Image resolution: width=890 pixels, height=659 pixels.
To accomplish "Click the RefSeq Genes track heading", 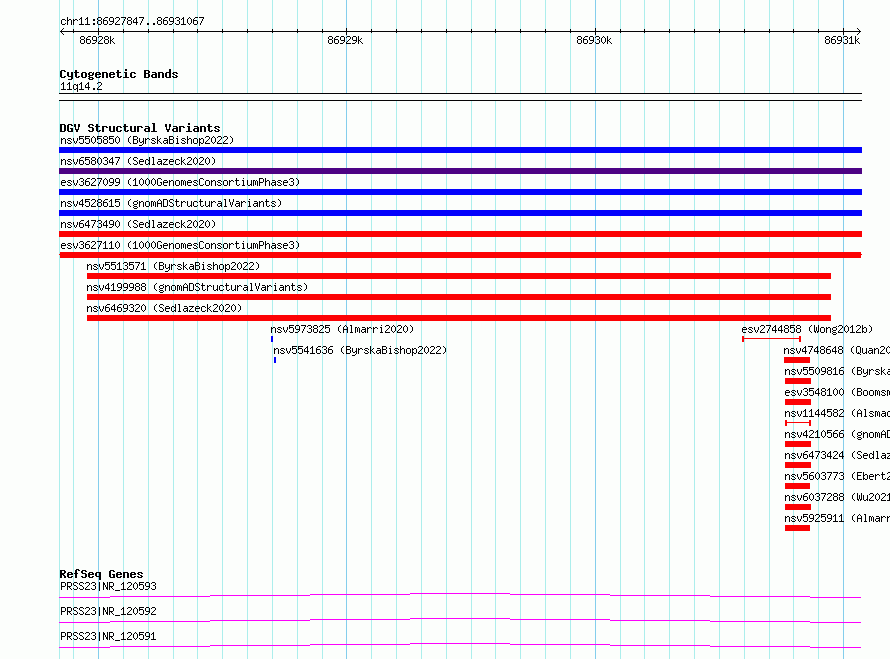I will pos(101,574).
